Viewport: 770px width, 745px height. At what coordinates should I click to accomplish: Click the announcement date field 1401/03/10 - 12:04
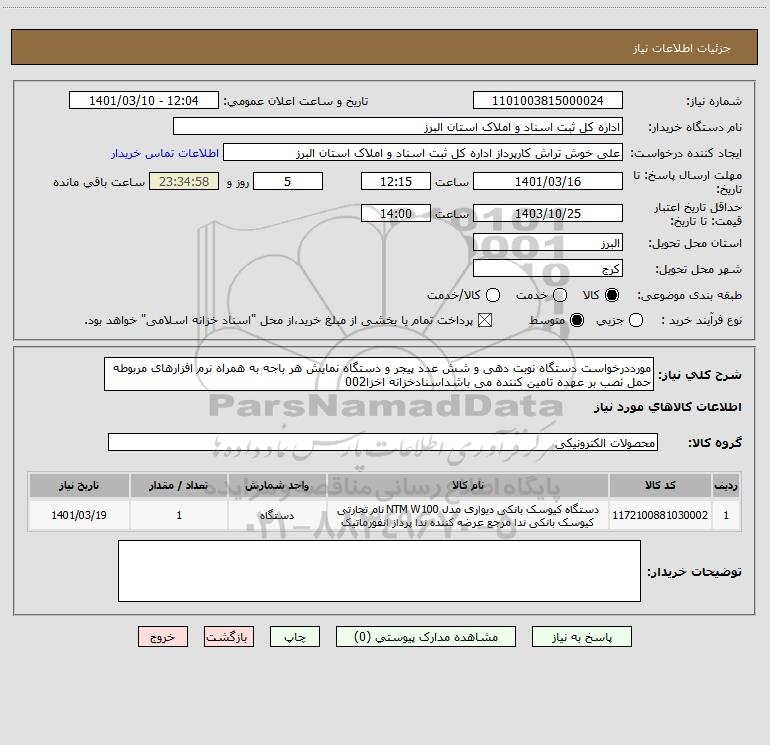[x=143, y=100]
